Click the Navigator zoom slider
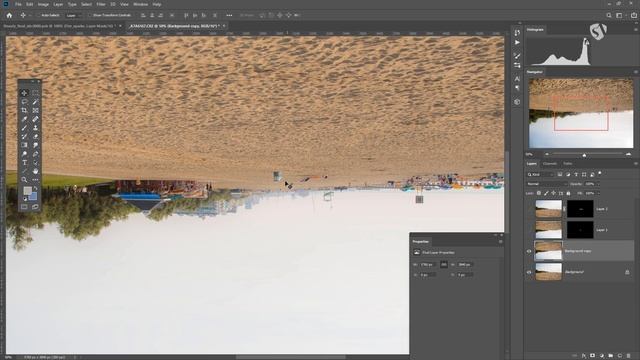Image resolution: width=640 pixels, height=360 pixels. [584, 154]
